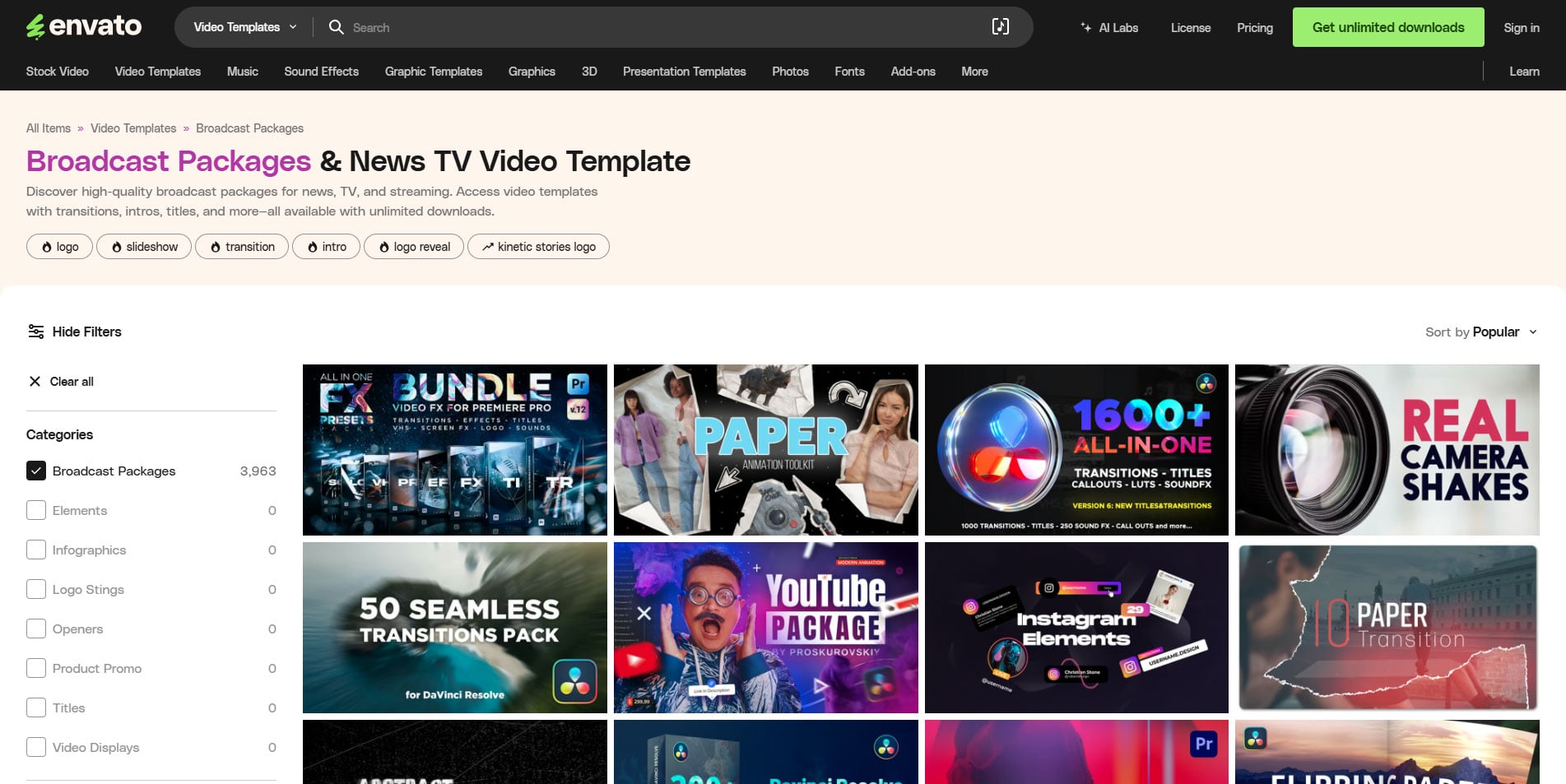Open the License link
This screenshot has height=784, width=1566.
tap(1191, 27)
